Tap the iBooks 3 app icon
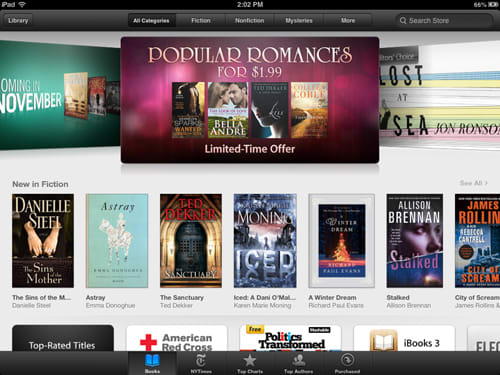 click(383, 341)
